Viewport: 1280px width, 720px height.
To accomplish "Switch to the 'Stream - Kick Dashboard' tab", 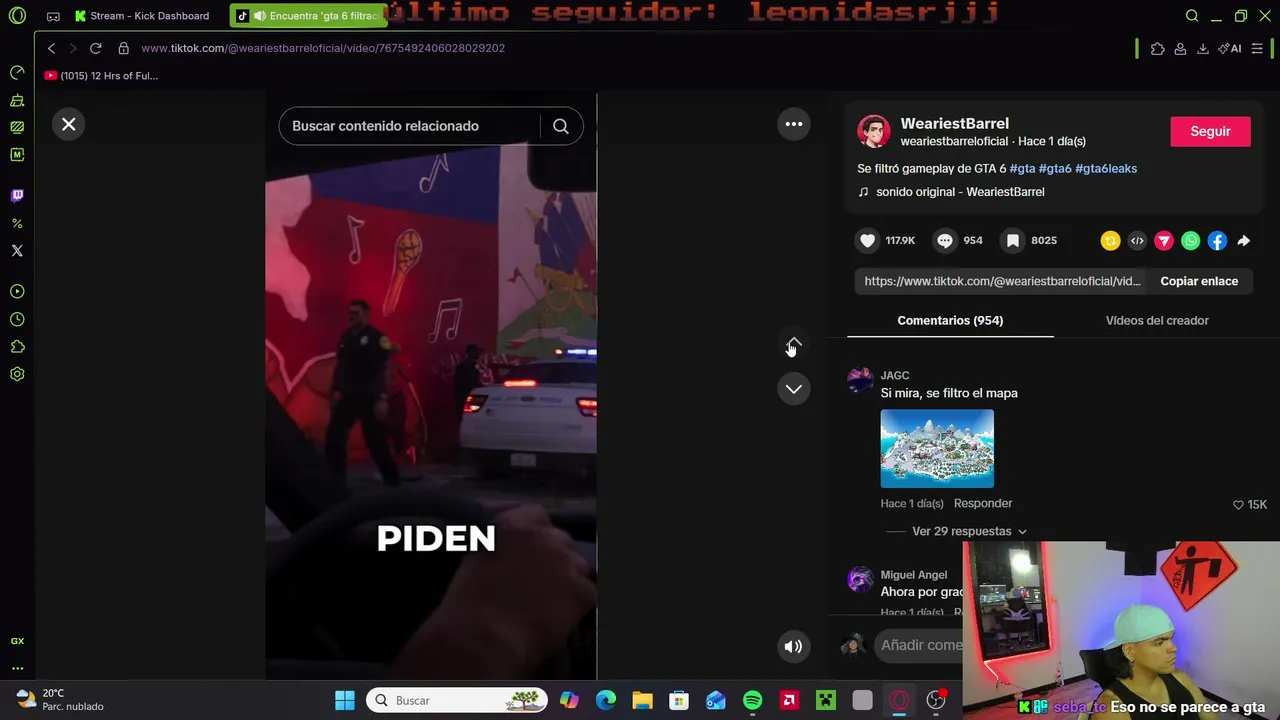I will pos(141,16).
